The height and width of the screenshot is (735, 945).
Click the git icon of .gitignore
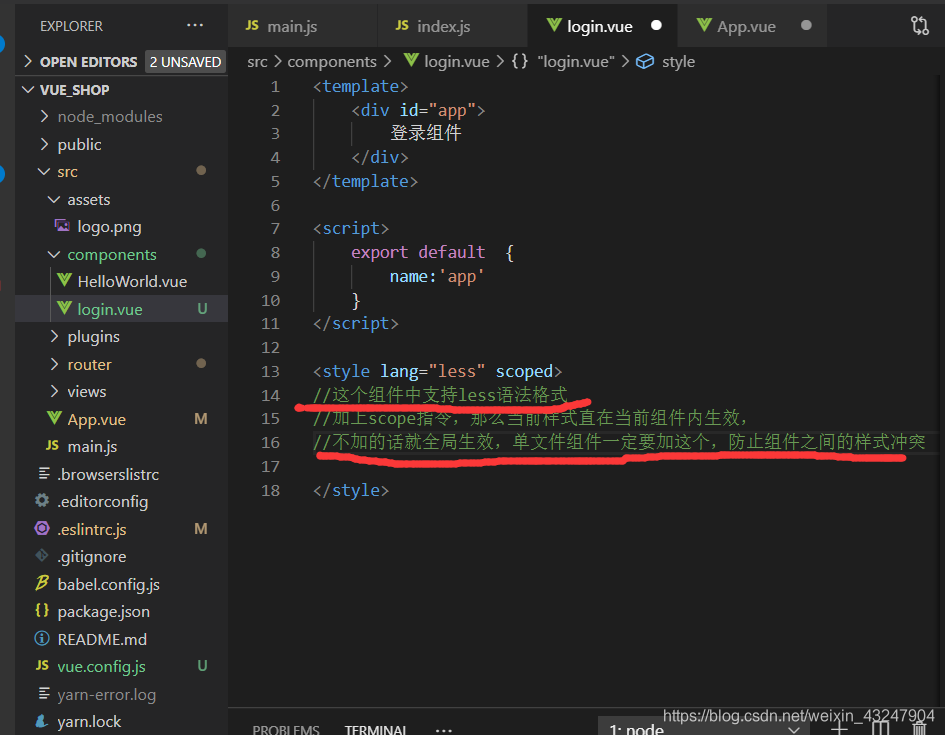(42, 555)
